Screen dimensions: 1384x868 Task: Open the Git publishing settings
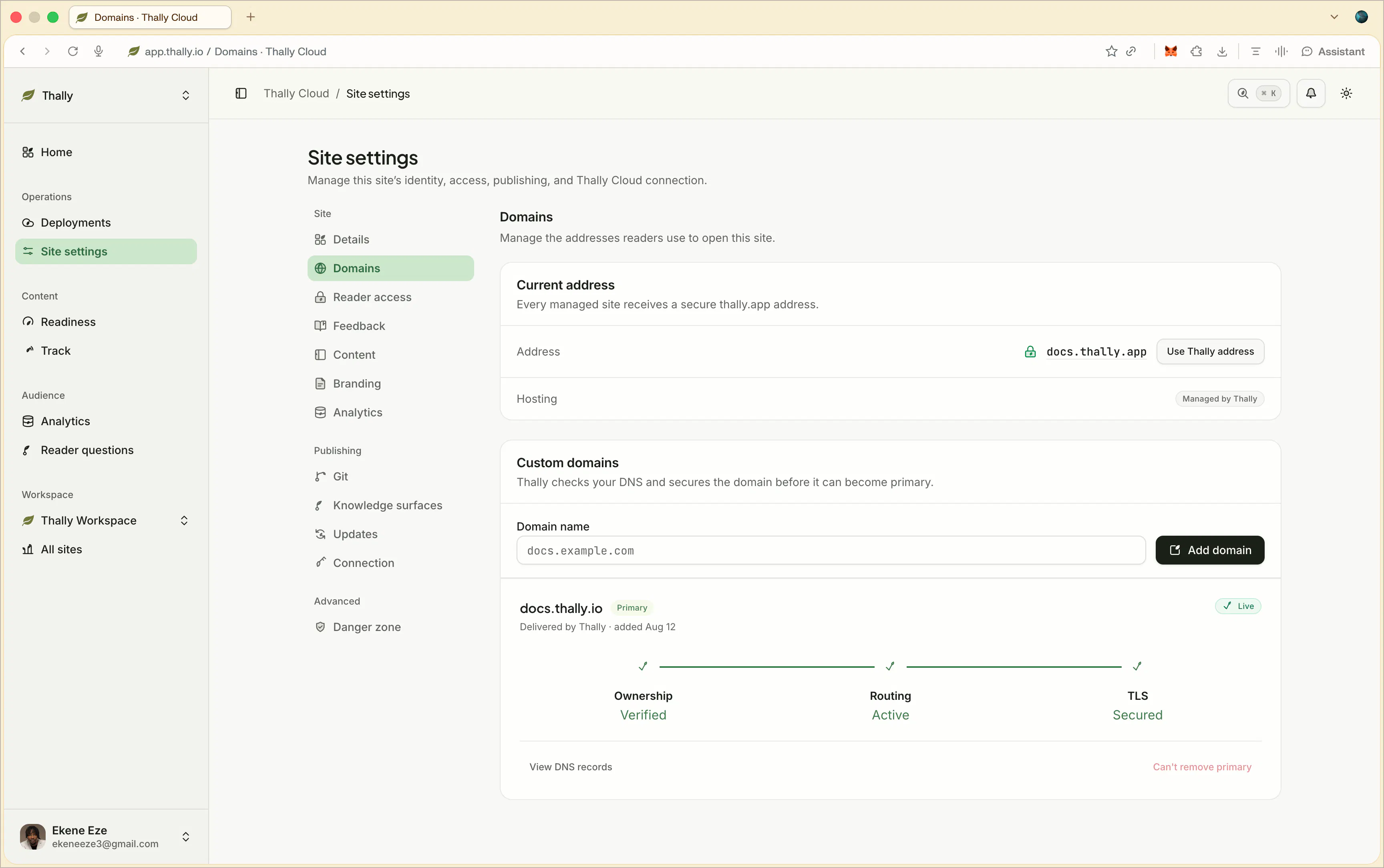click(x=391, y=476)
